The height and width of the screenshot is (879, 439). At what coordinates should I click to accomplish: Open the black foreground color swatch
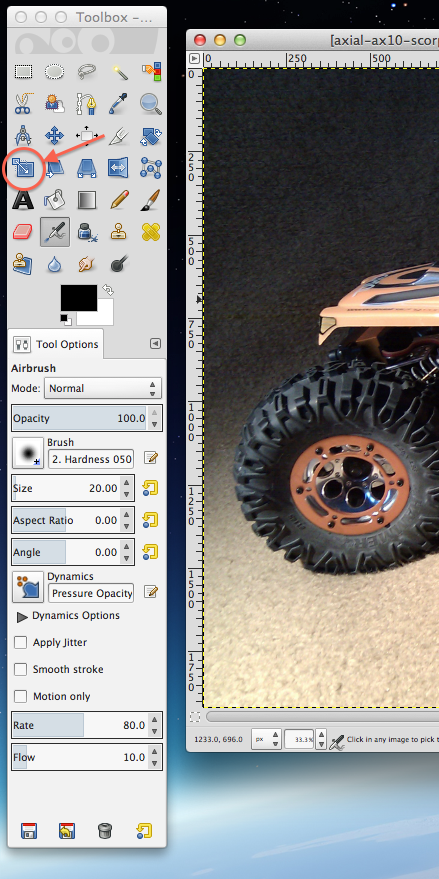(x=78, y=298)
